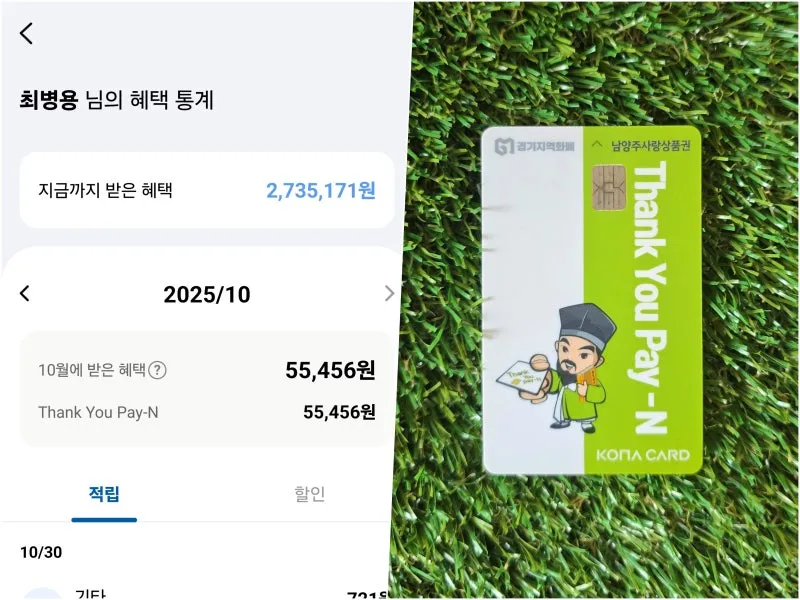Open help icon beside 10월에 받은 혜택
Screen dimensions: 800x600
(x=157, y=370)
